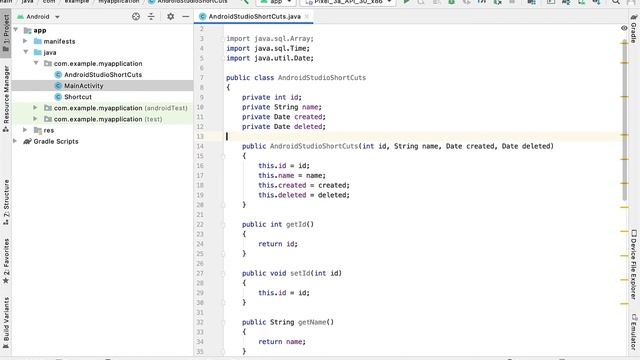Click 'this.deleted = deleted;' statement

[304, 195]
